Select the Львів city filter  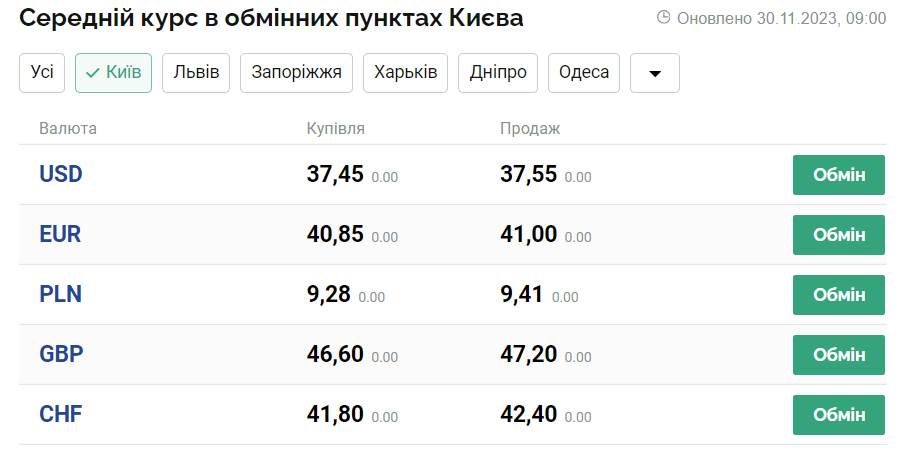coord(196,73)
